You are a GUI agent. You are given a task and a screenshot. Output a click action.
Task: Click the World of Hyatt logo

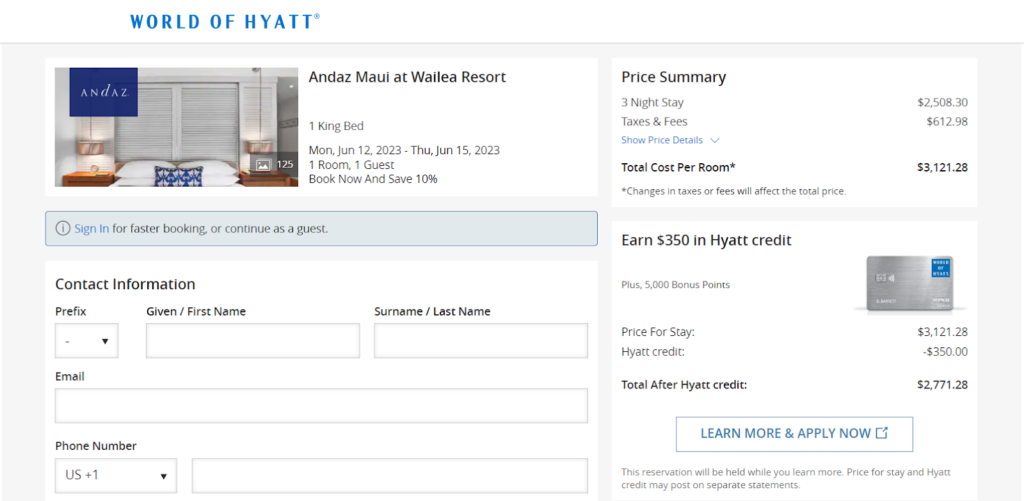click(x=225, y=21)
